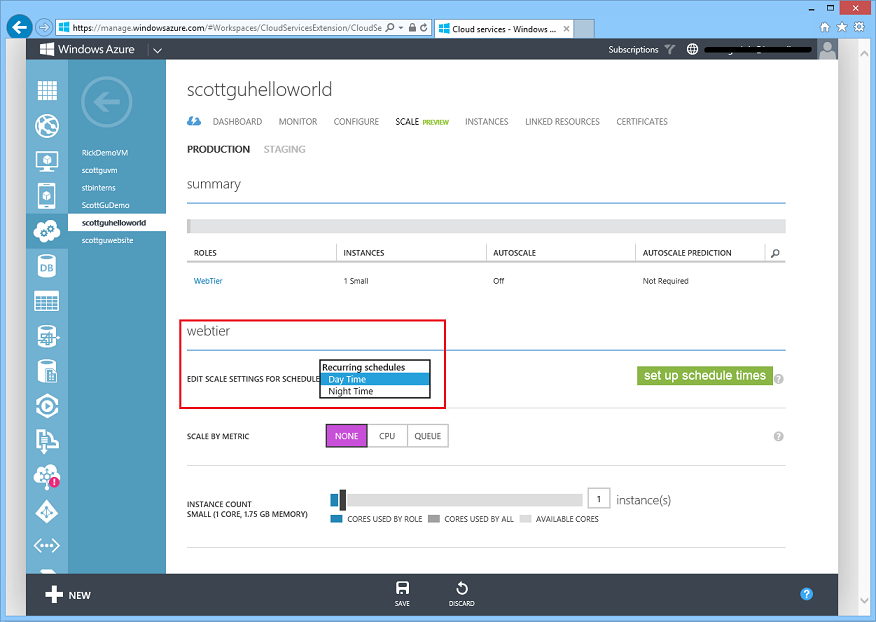Open the Dashboard tab
This screenshot has height=622, width=876.
[x=237, y=121]
